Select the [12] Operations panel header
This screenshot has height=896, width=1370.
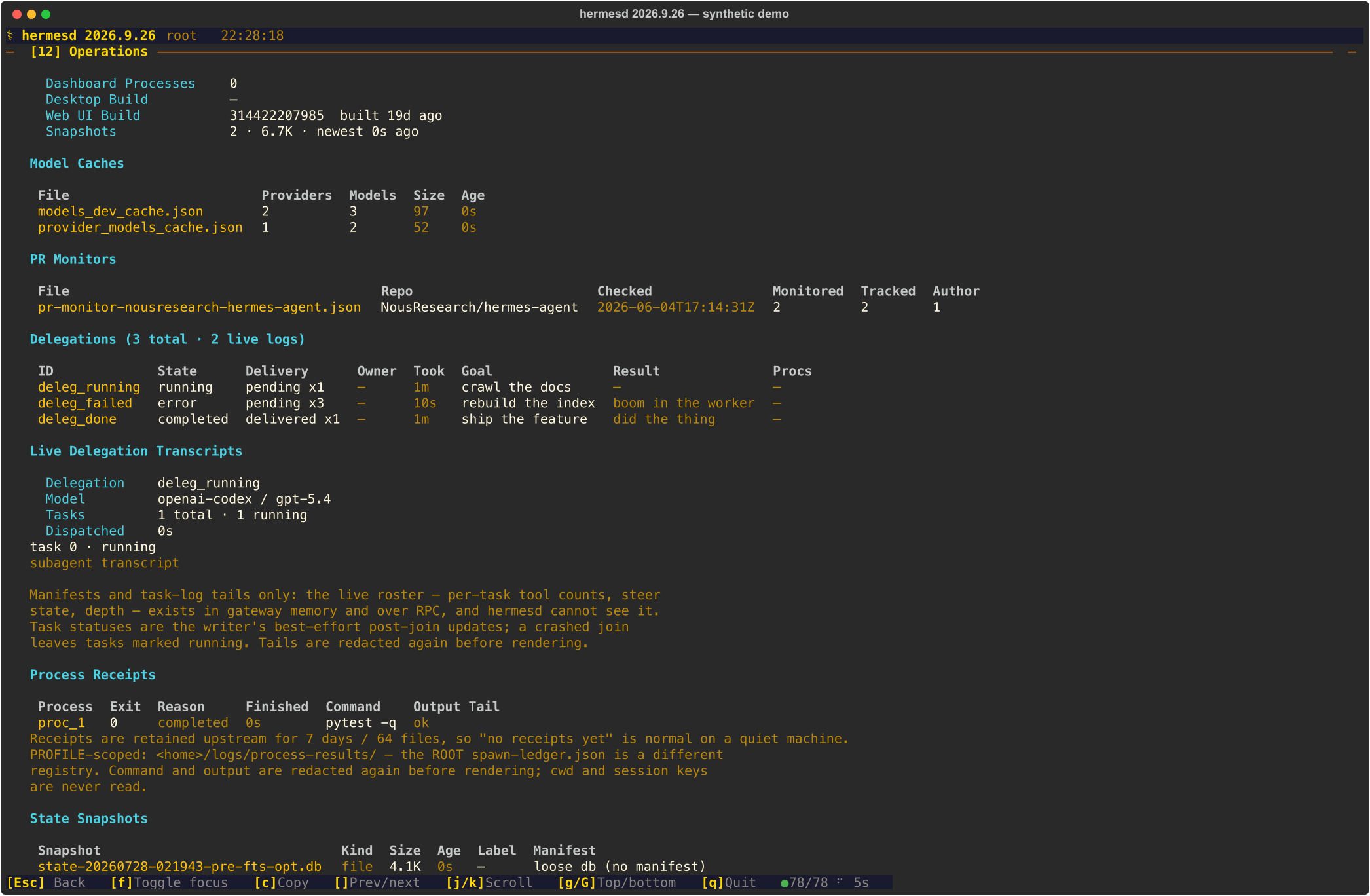(89, 52)
